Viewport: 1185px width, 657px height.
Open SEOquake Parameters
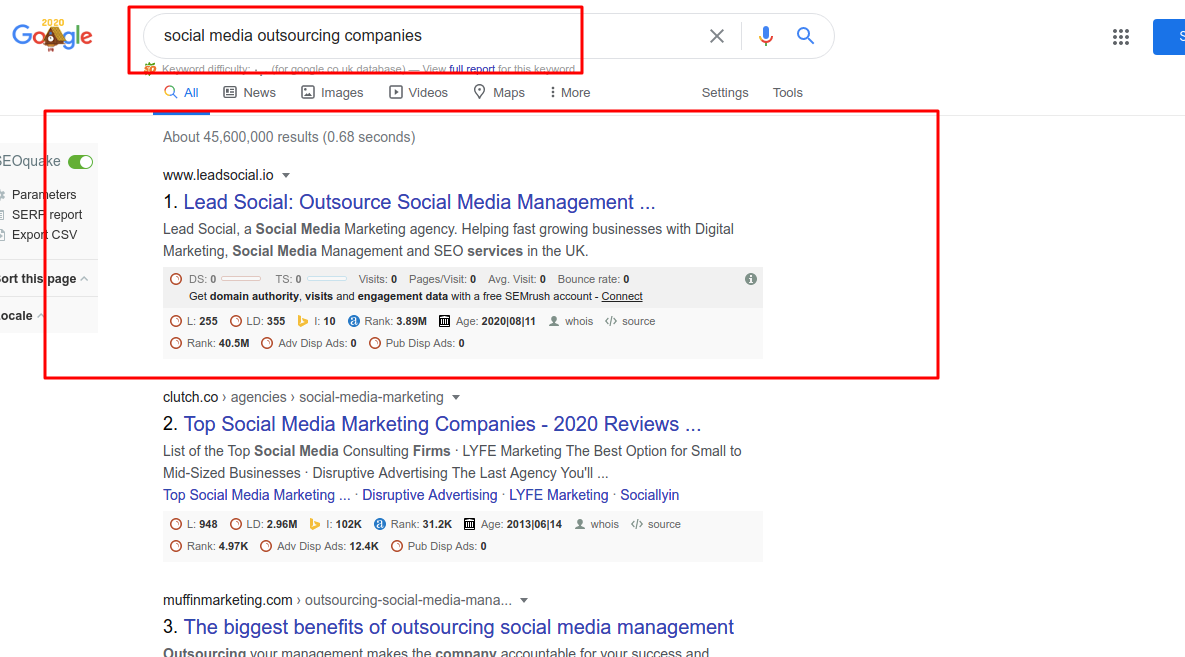coord(44,194)
